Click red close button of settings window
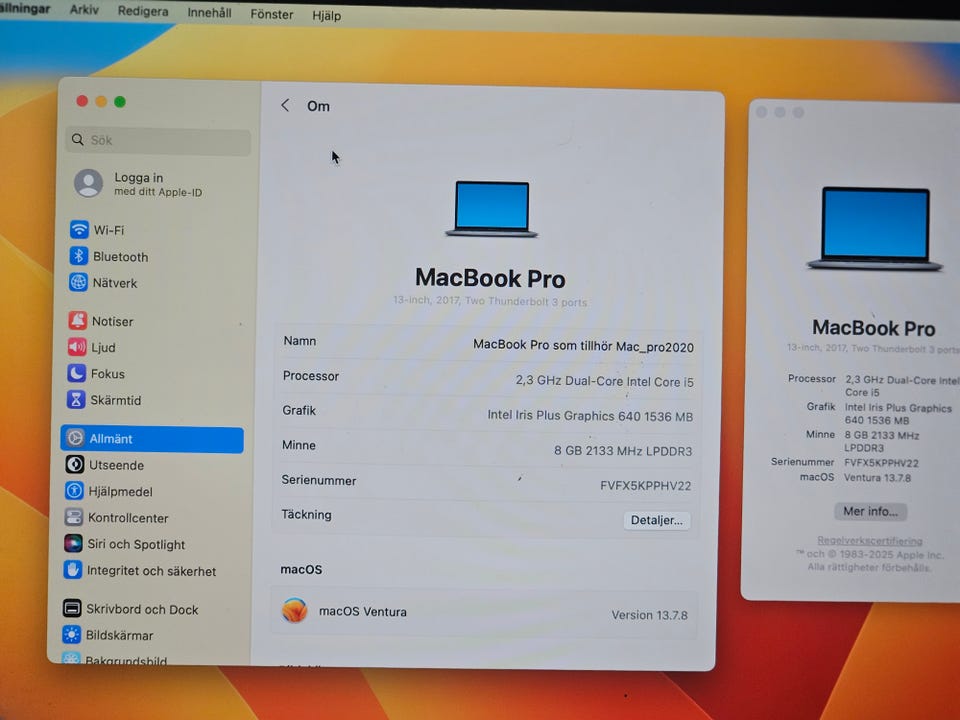The width and height of the screenshot is (960, 720). click(82, 101)
